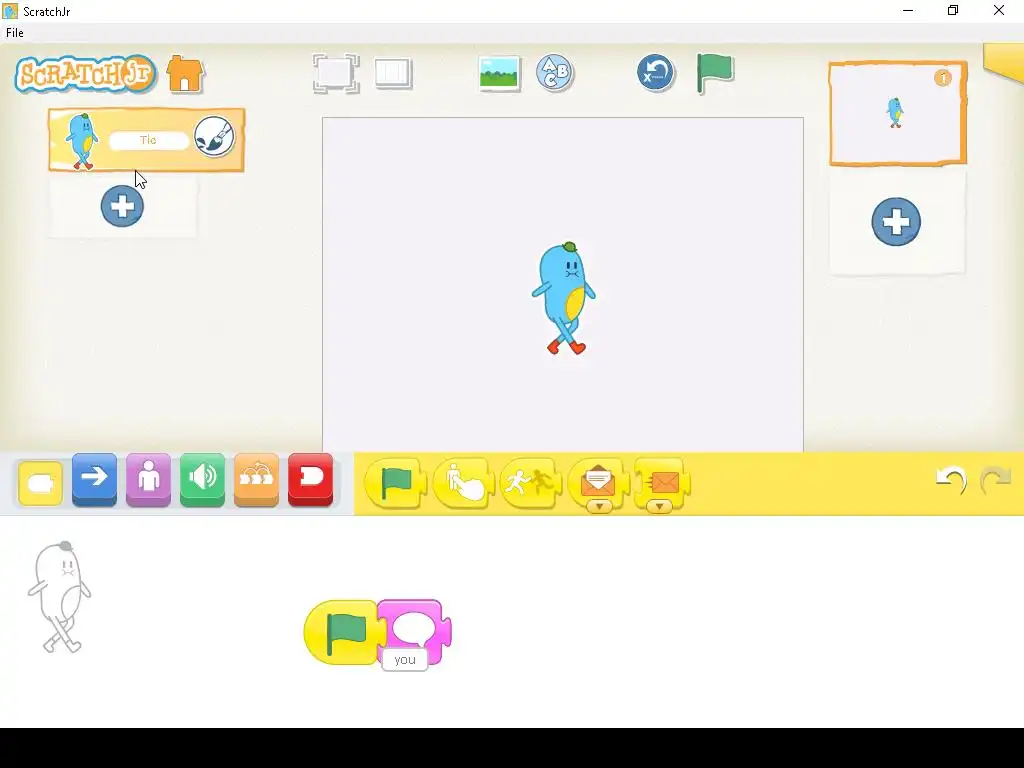
Task: Redo the last action
Action: pyautogui.click(x=995, y=481)
